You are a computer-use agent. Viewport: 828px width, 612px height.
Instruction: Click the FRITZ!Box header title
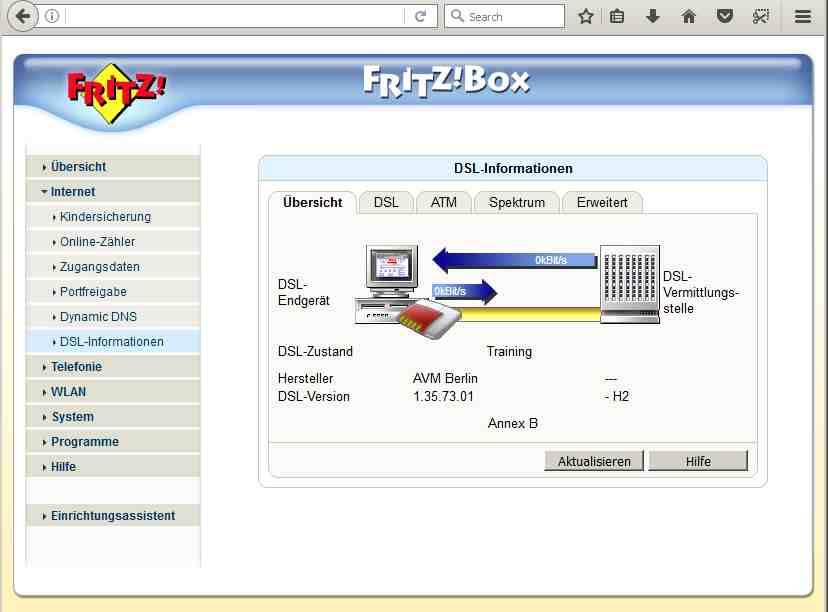446,81
